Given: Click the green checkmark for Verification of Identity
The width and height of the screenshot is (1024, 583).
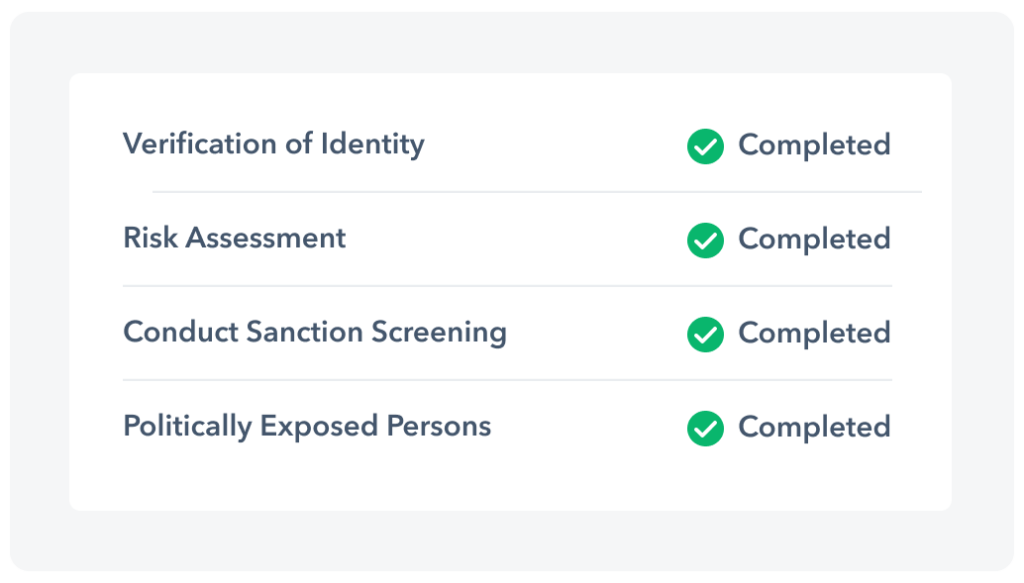Looking at the screenshot, I should (705, 146).
